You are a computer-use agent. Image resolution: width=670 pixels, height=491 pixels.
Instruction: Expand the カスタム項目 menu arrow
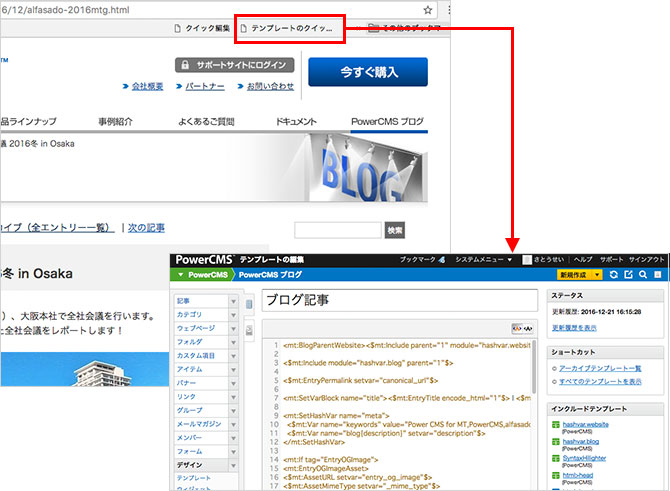(233, 356)
